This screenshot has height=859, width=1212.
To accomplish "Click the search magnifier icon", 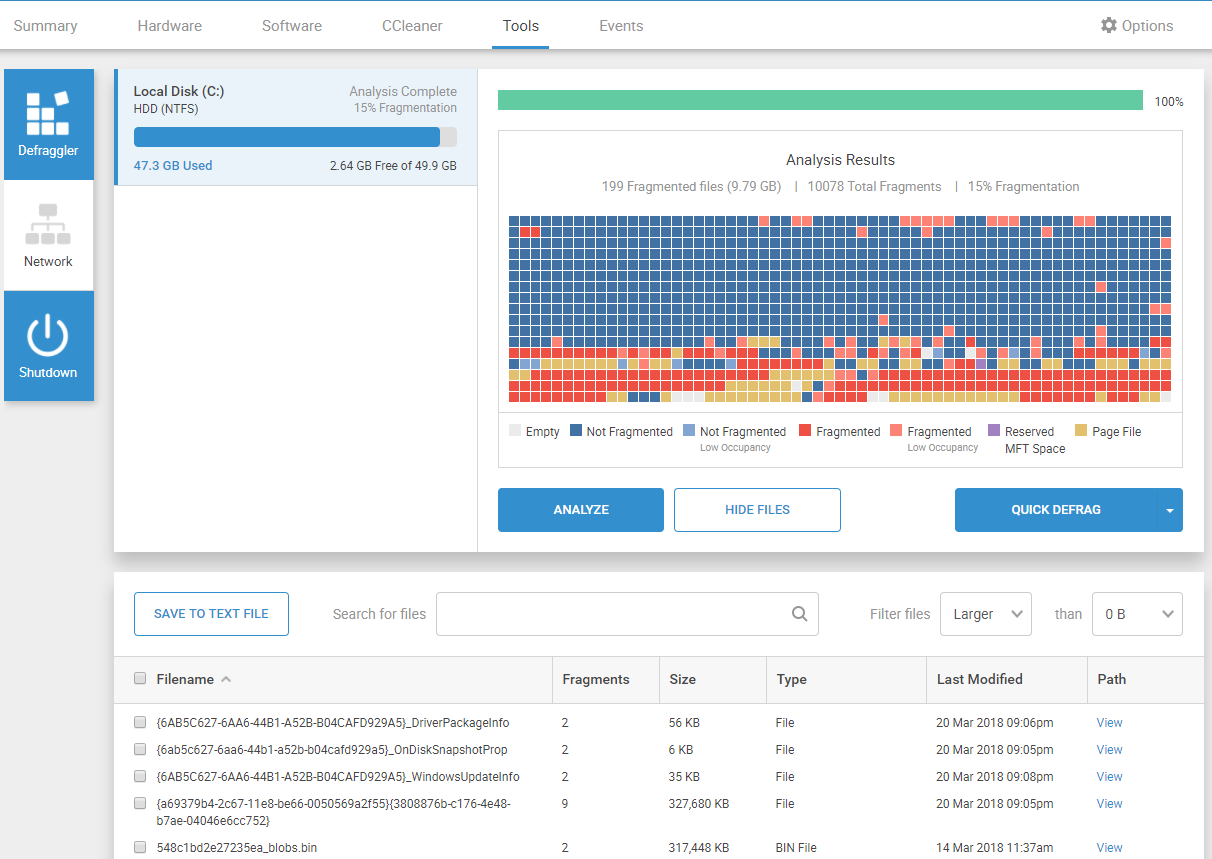I will (x=799, y=614).
